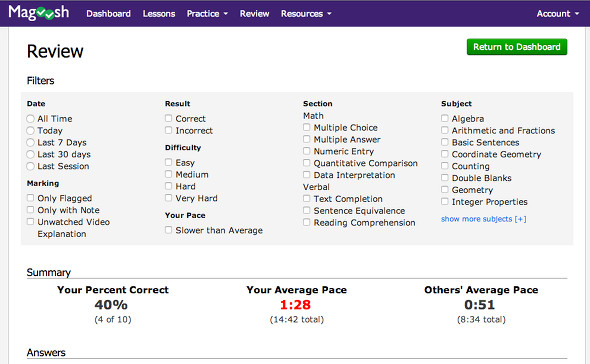This screenshot has width=590, height=364.
Task: Enable the Numeric Entry checkbox
Action: pos(307,151)
